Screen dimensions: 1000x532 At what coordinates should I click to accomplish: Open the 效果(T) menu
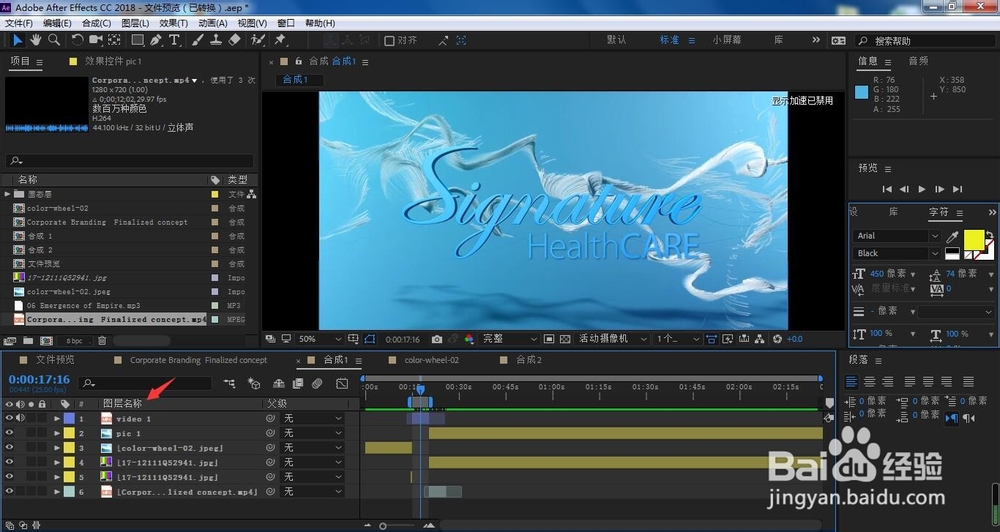(173, 23)
